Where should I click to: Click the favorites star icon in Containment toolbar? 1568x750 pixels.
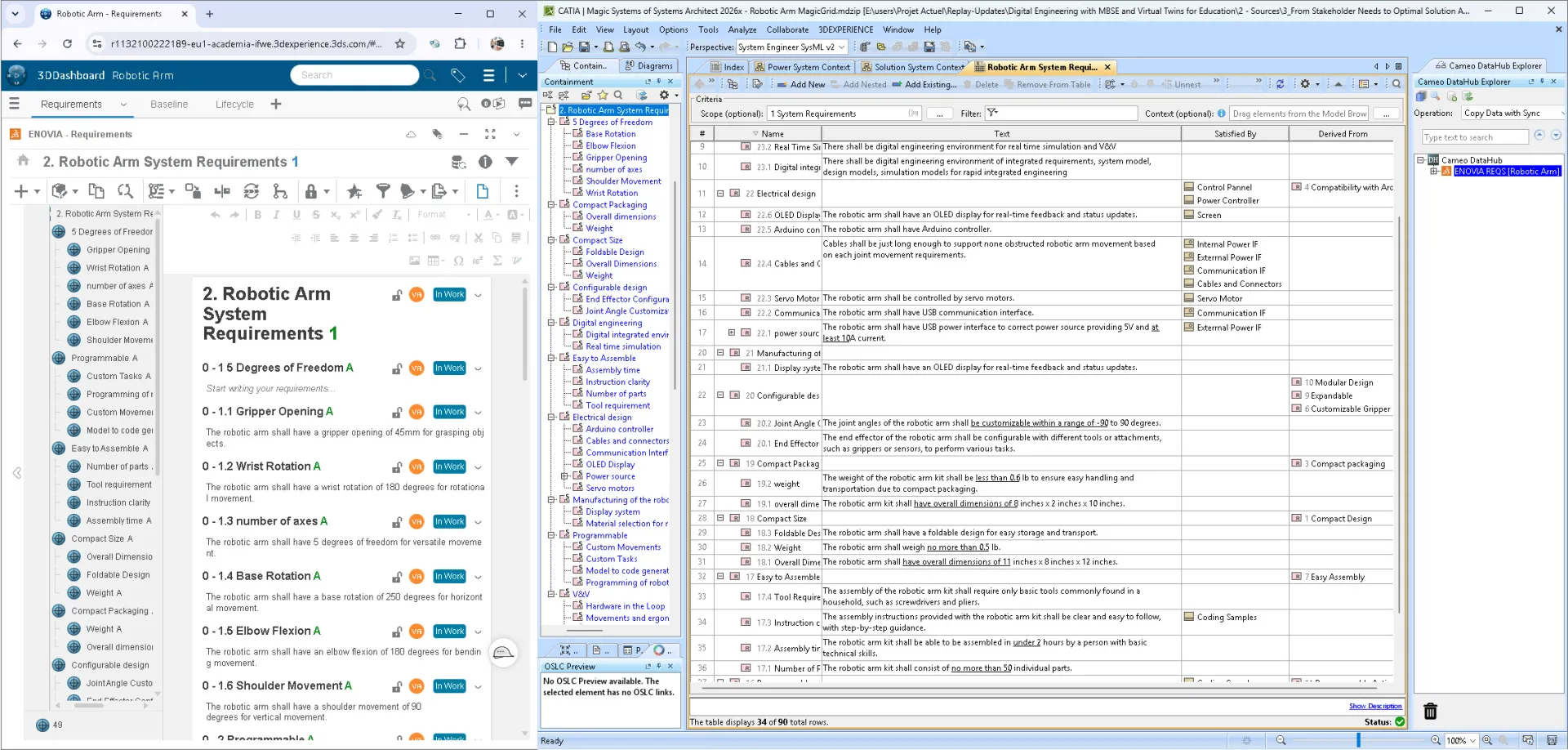coord(603,96)
